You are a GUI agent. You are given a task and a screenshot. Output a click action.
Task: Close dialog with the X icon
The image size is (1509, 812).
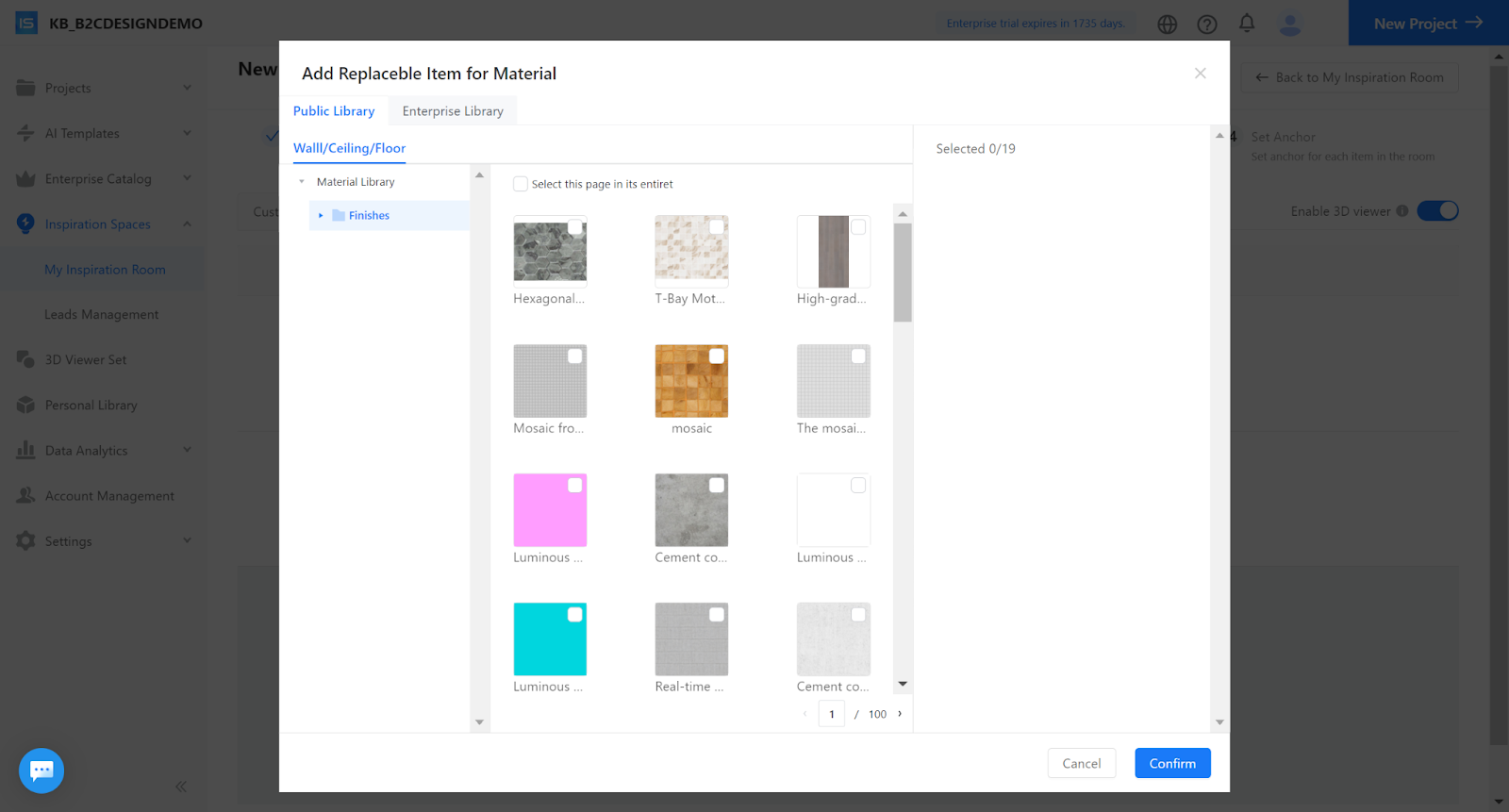[1200, 74]
